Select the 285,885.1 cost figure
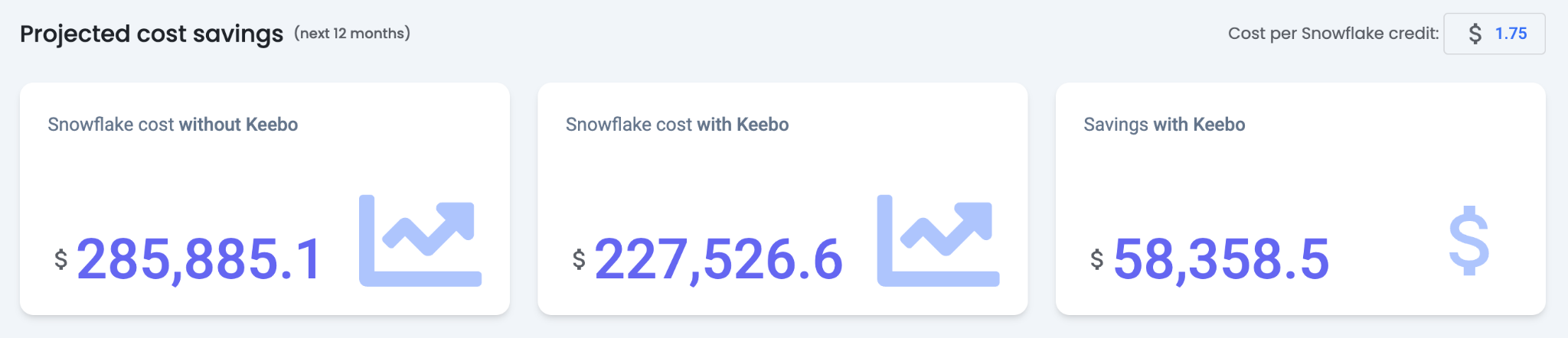 pos(199,259)
